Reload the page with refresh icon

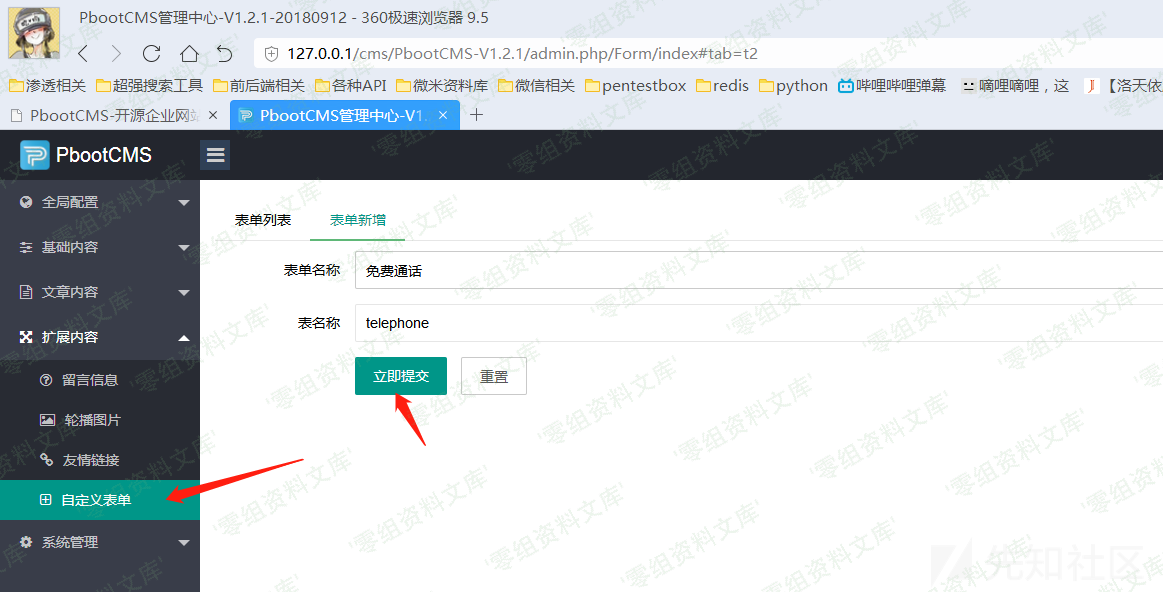[x=152, y=54]
